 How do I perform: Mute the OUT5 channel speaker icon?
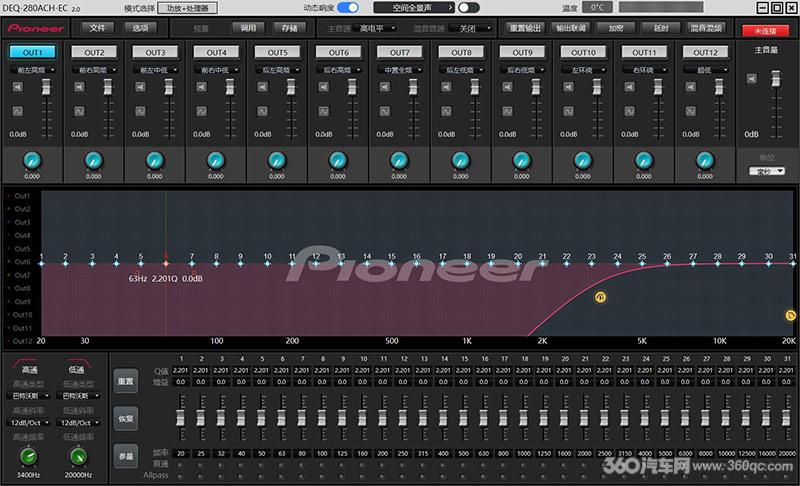pos(263,87)
